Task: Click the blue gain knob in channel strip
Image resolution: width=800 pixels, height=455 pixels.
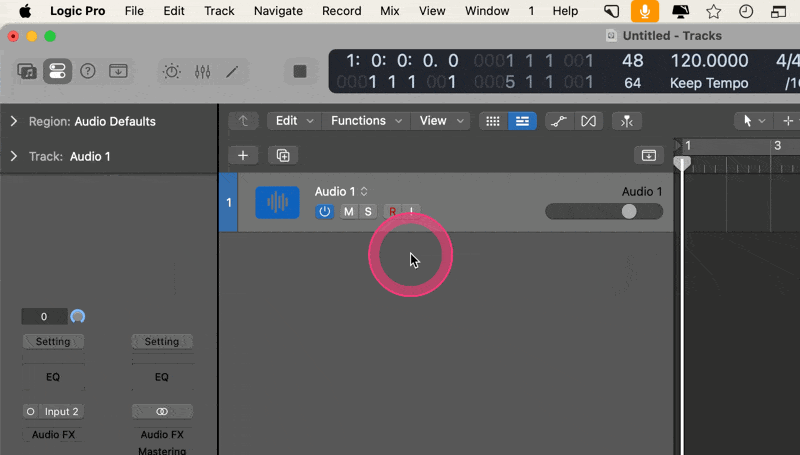Action: [x=78, y=316]
